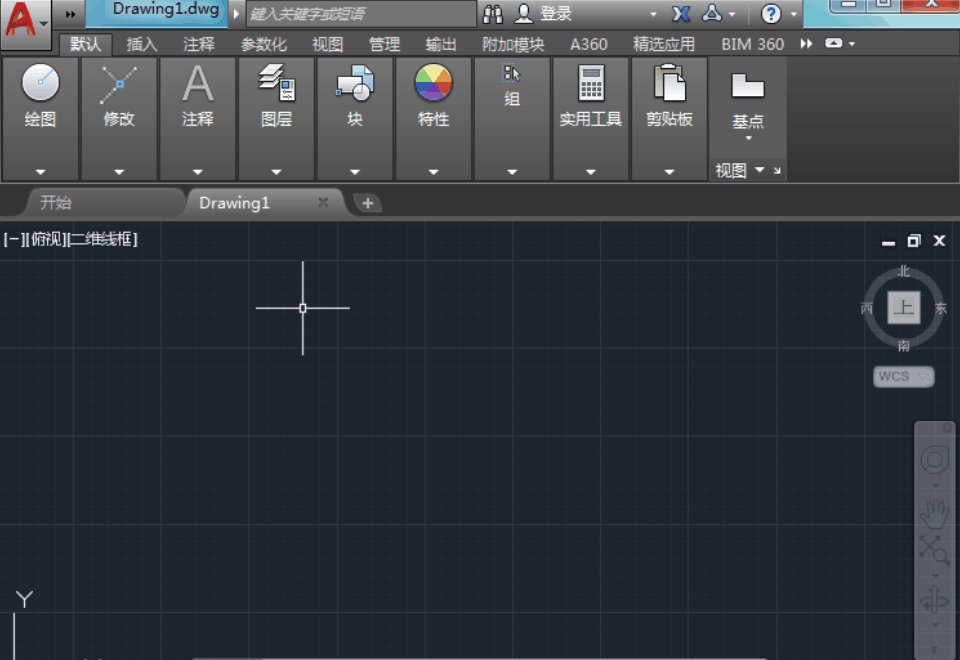
Task: Expand the 视图 panel dropdown arrow
Action: [759, 170]
